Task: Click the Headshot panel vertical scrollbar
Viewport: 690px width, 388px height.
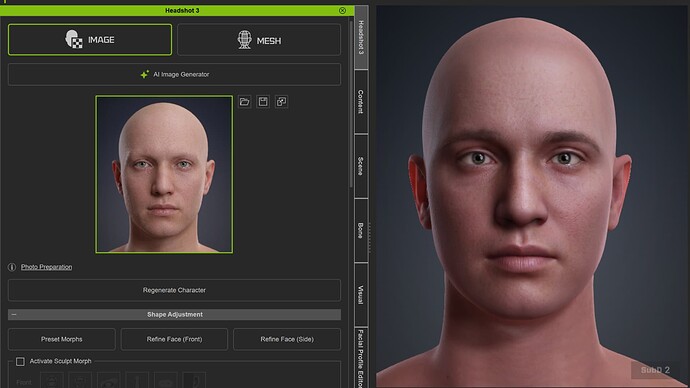Action: (351, 104)
